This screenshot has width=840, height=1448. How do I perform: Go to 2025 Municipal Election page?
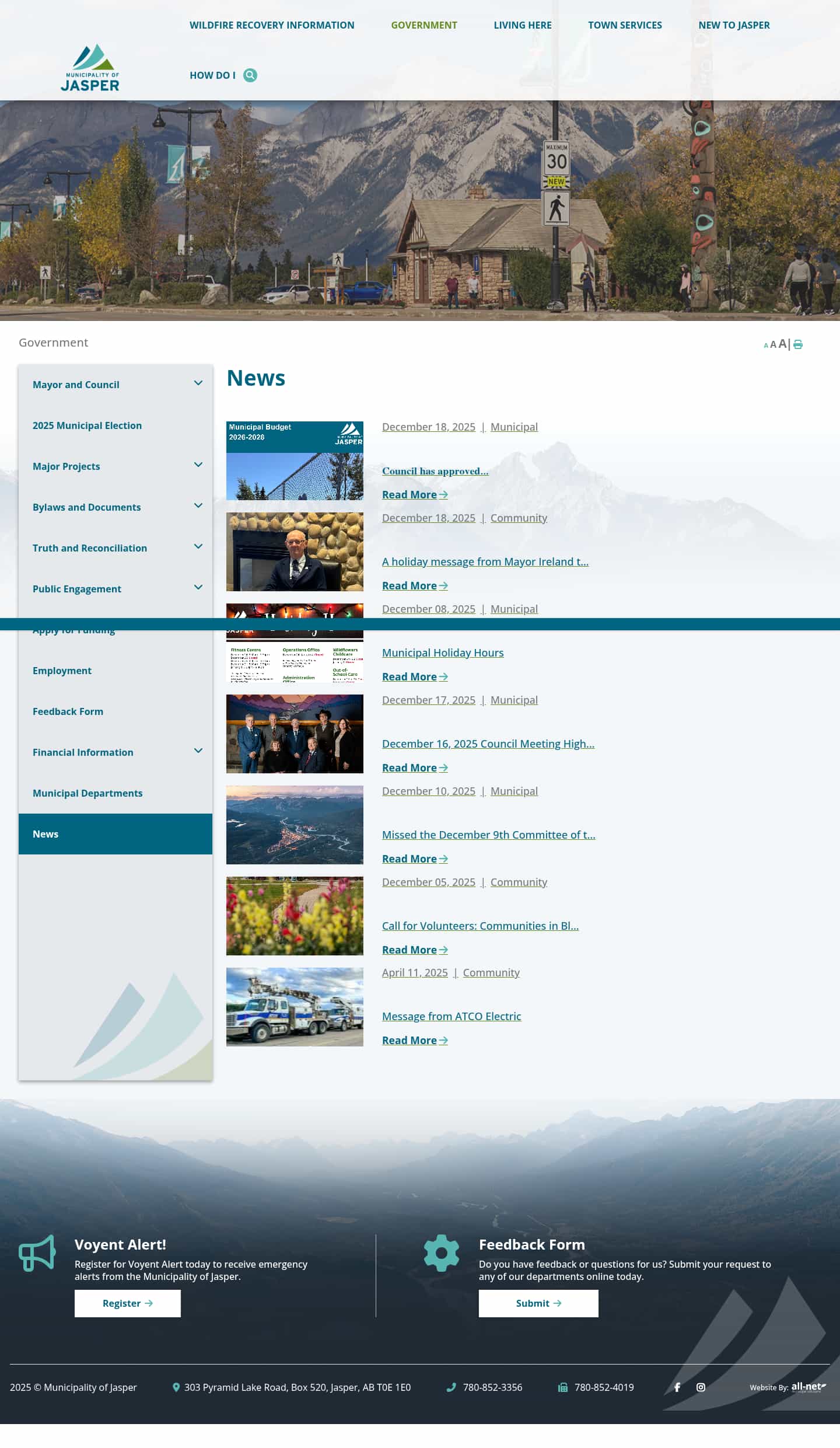coord(116,425)
